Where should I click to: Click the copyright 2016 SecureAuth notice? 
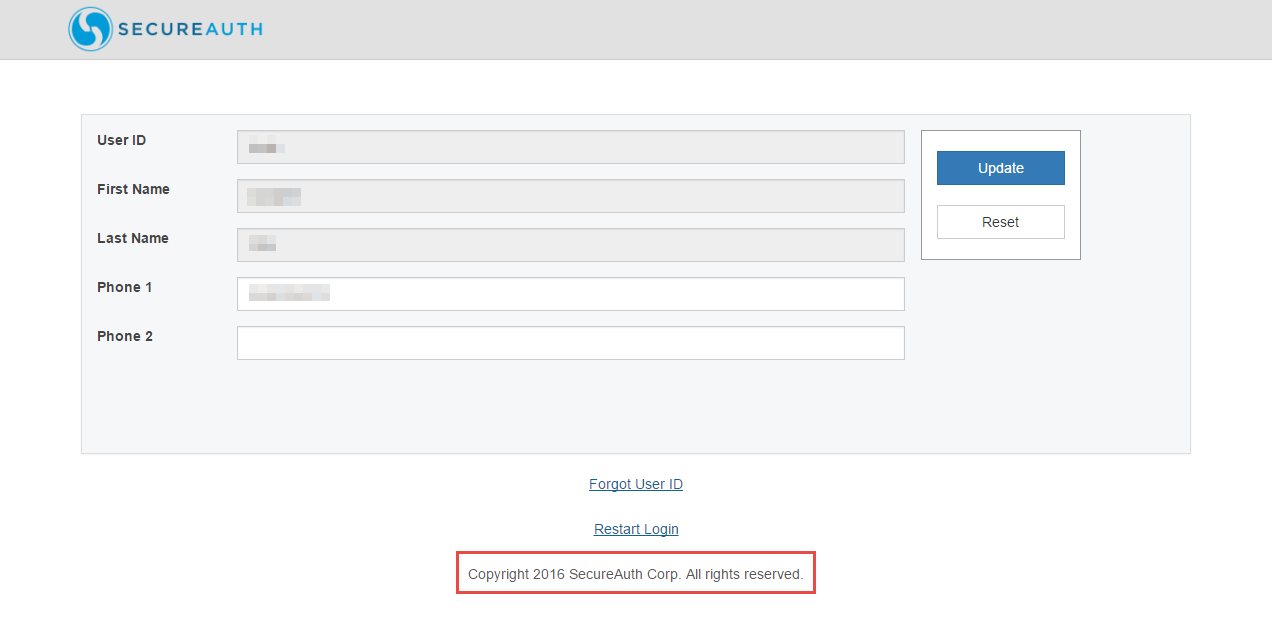coord(635,574)
